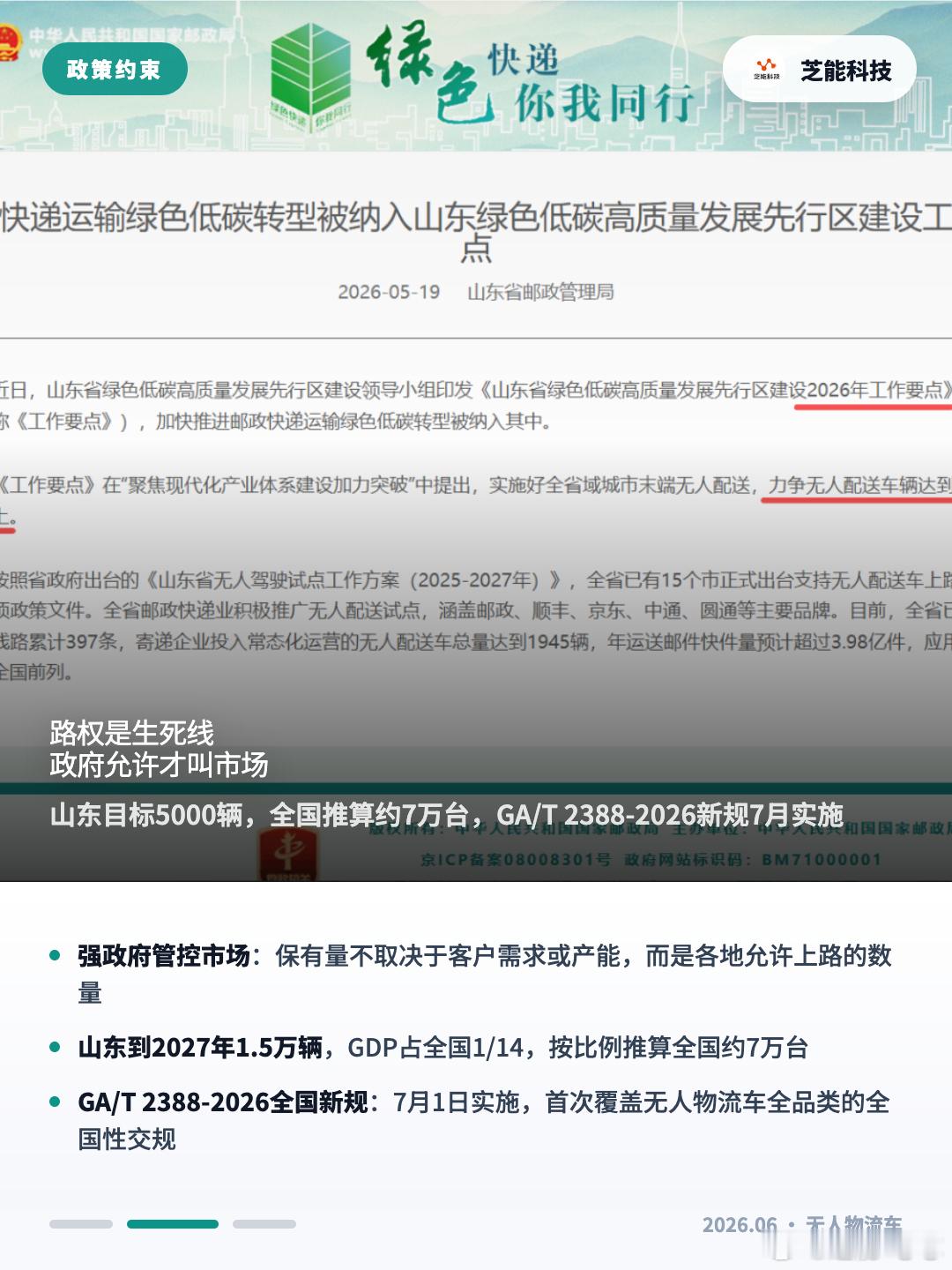Click 政府网站标识码:BM71000001 text

coord(753,859)
